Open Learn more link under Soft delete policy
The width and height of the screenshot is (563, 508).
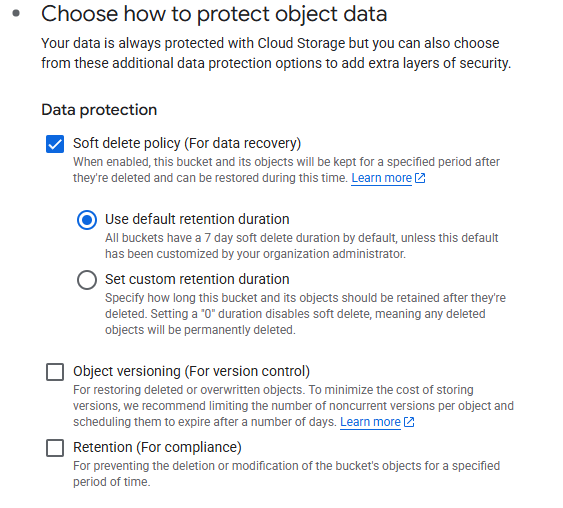[x=381, y=178]
